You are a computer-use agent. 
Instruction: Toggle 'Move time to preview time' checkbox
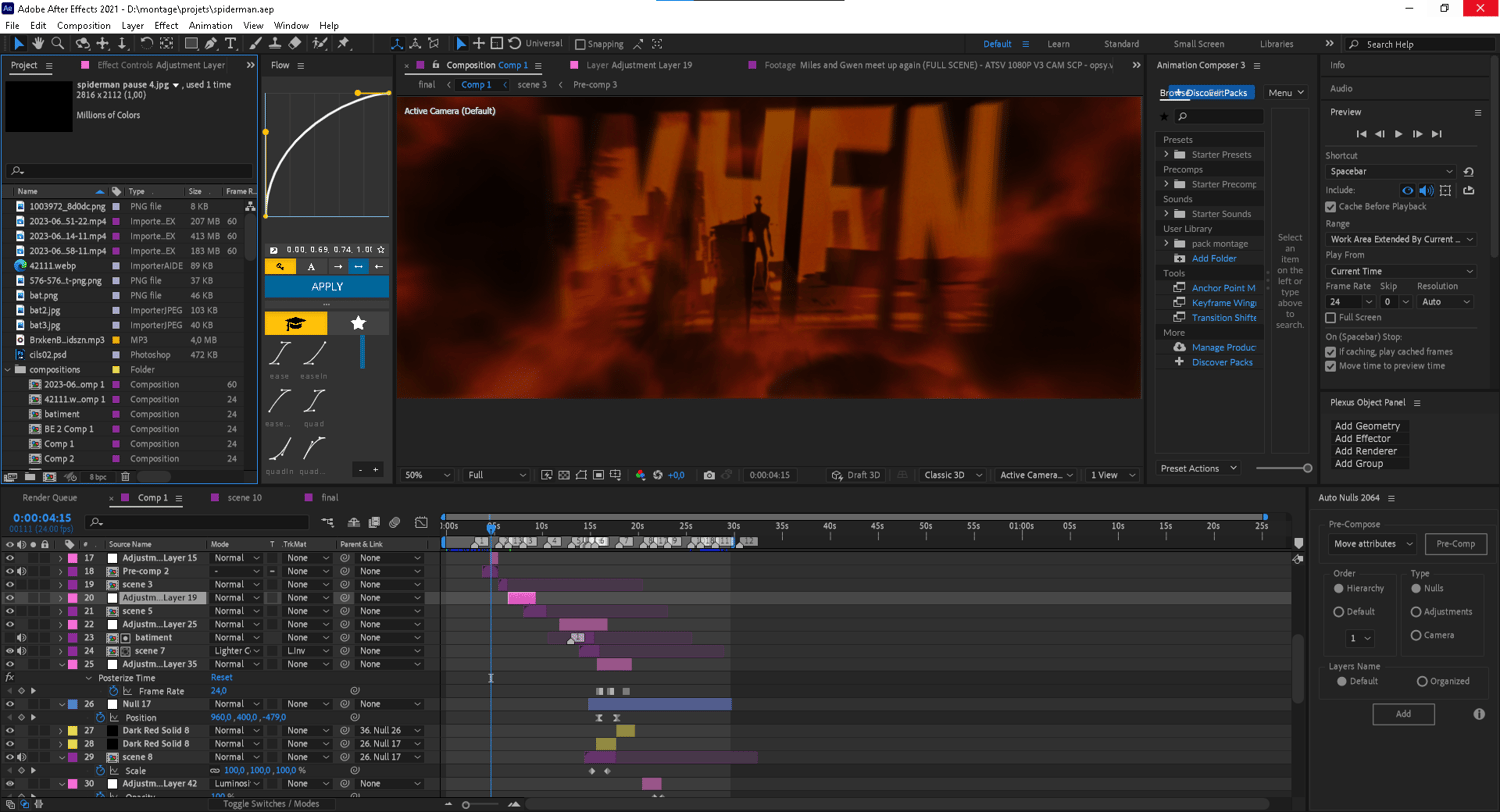pos(1330,366)
